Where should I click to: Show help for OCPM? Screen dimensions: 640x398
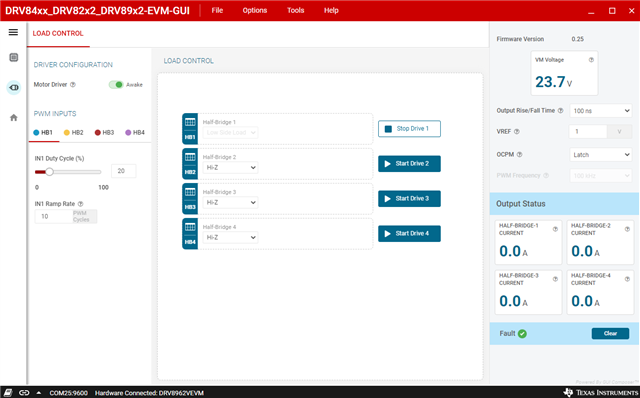click(520, 155)
